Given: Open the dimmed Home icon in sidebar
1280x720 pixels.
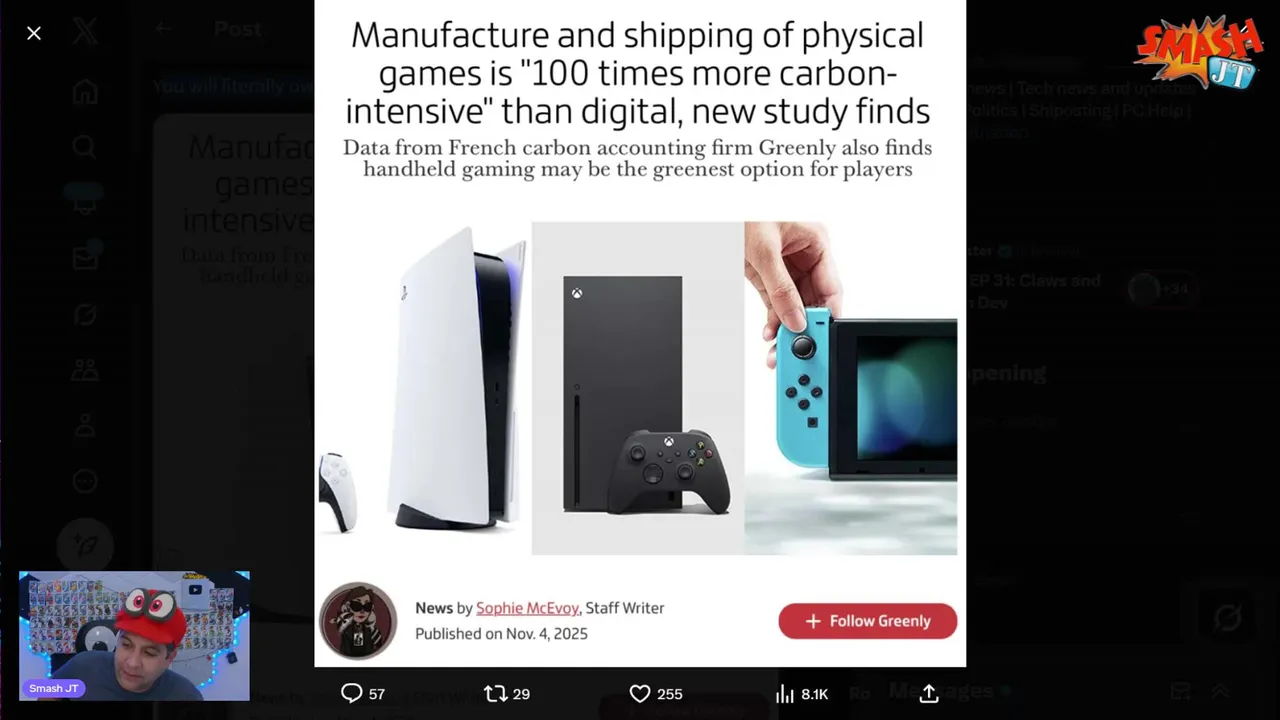Looking at the screenshot, I should pyautogui.click(x=85, y=92).
